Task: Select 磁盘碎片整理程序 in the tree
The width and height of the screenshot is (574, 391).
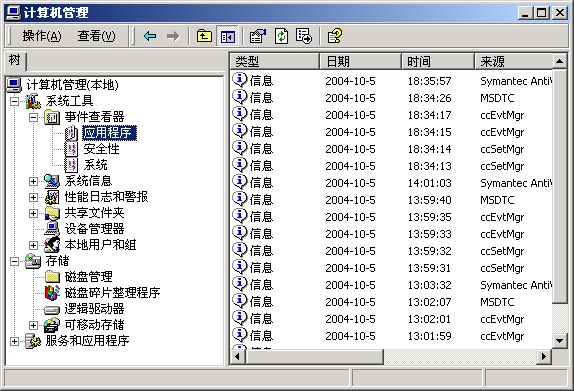Action: click(x=112, y=293)
